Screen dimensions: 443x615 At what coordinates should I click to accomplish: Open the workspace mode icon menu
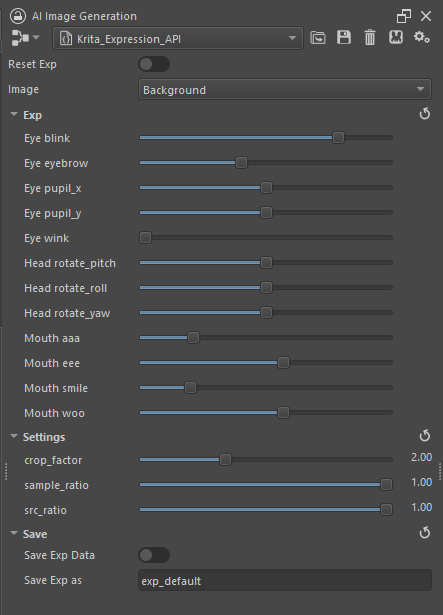pos(25,38)
